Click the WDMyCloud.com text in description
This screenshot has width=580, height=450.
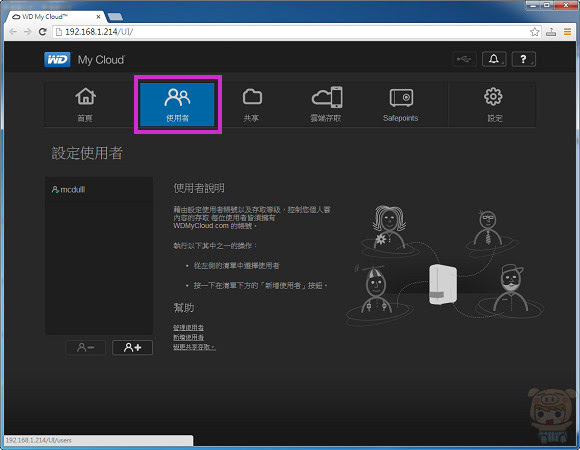click(x=201, y=226)
